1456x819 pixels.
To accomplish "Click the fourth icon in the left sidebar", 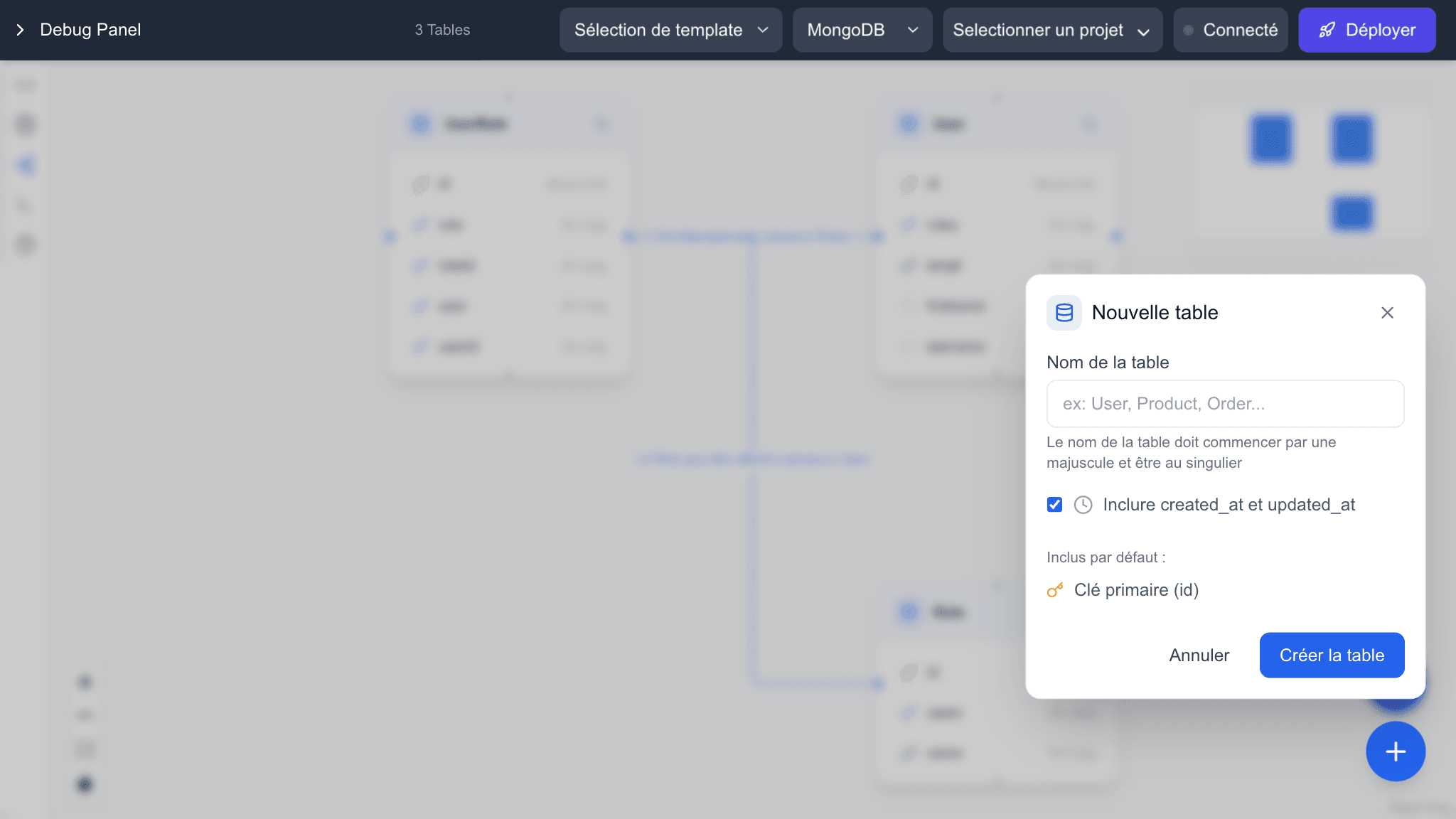I will [26, 205].
